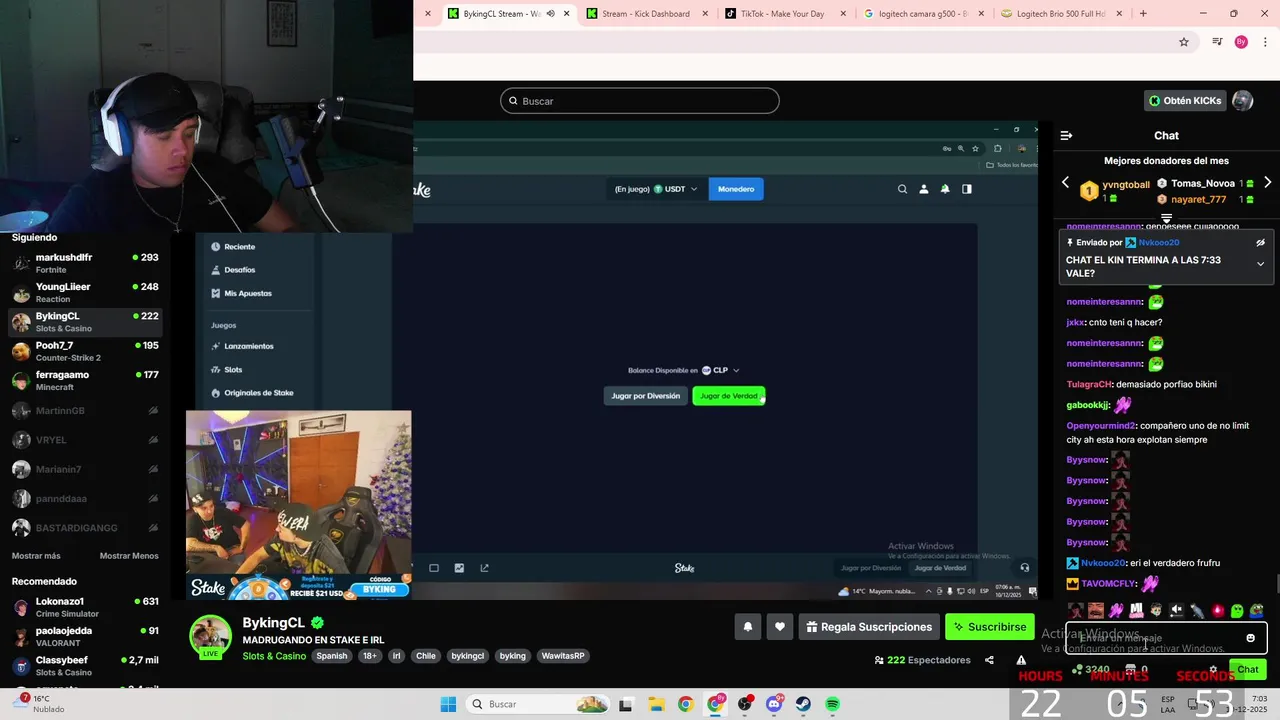Click the WawitasRP stream tag
The image size is (1280, 720).
(x=562, y=656)
